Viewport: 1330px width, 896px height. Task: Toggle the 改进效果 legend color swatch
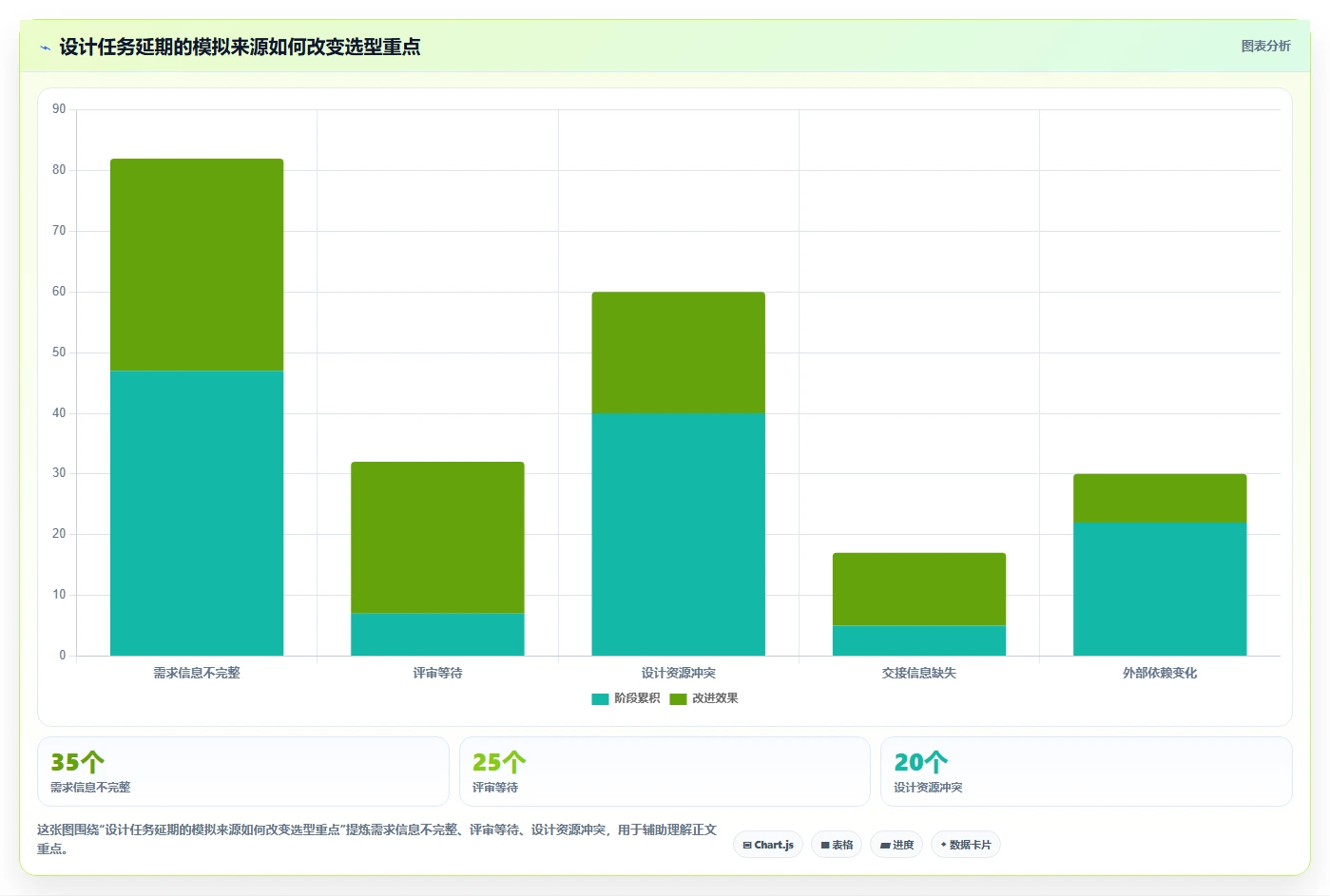pos(678,699)
